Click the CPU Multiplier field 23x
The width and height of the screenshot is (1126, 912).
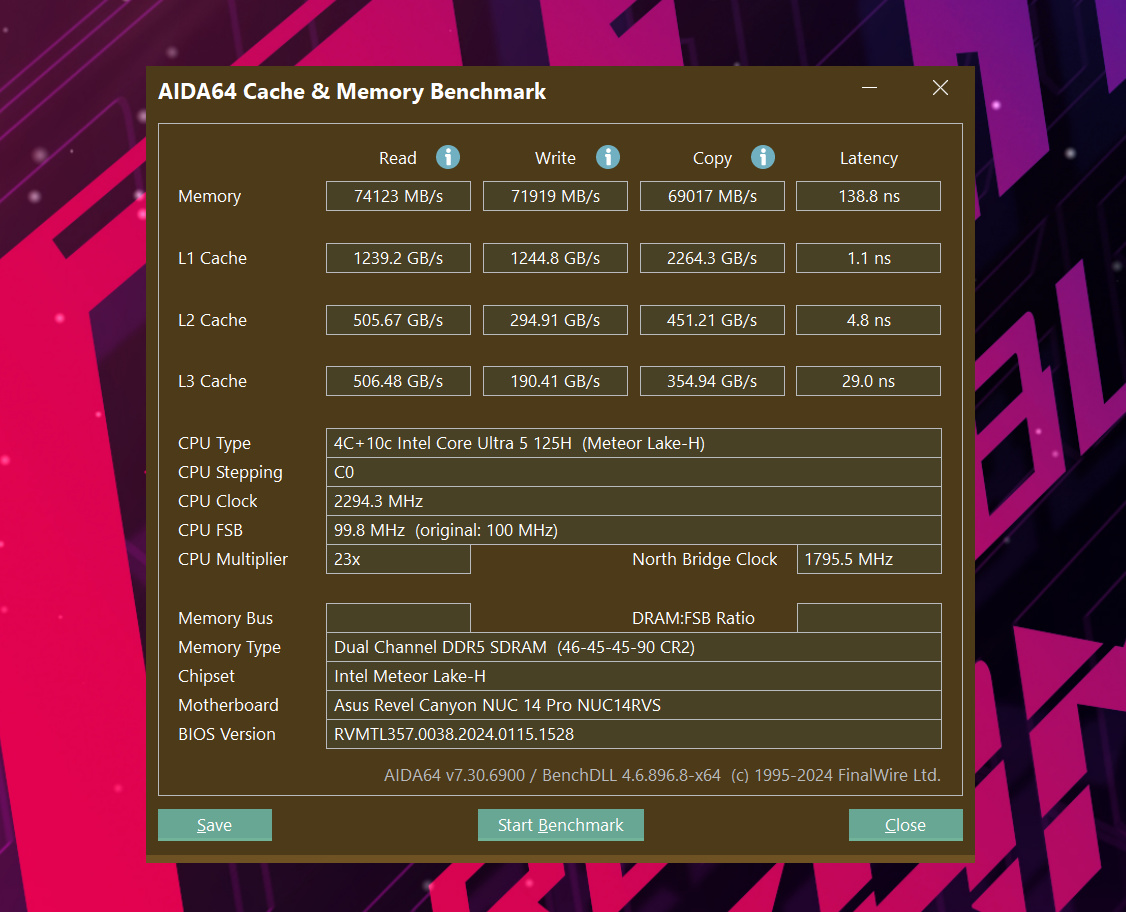tap(399, 559)
